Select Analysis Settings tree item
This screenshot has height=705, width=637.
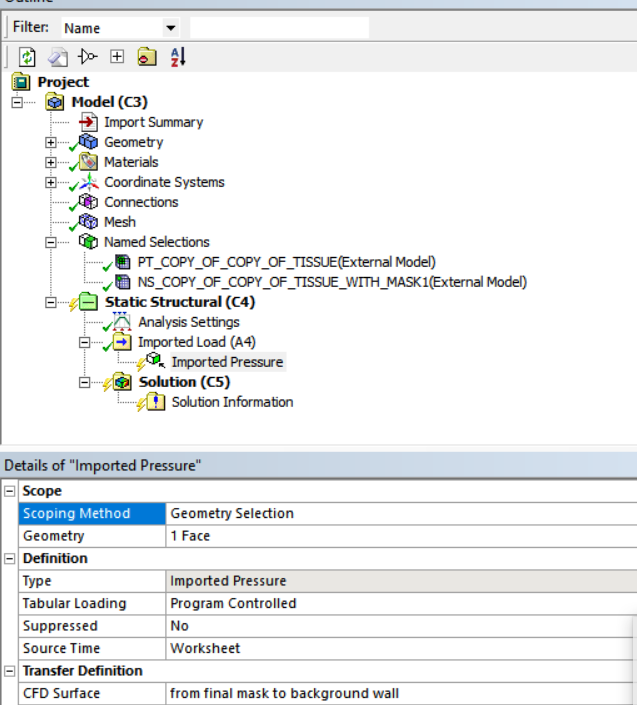click(x=188, y=322)
